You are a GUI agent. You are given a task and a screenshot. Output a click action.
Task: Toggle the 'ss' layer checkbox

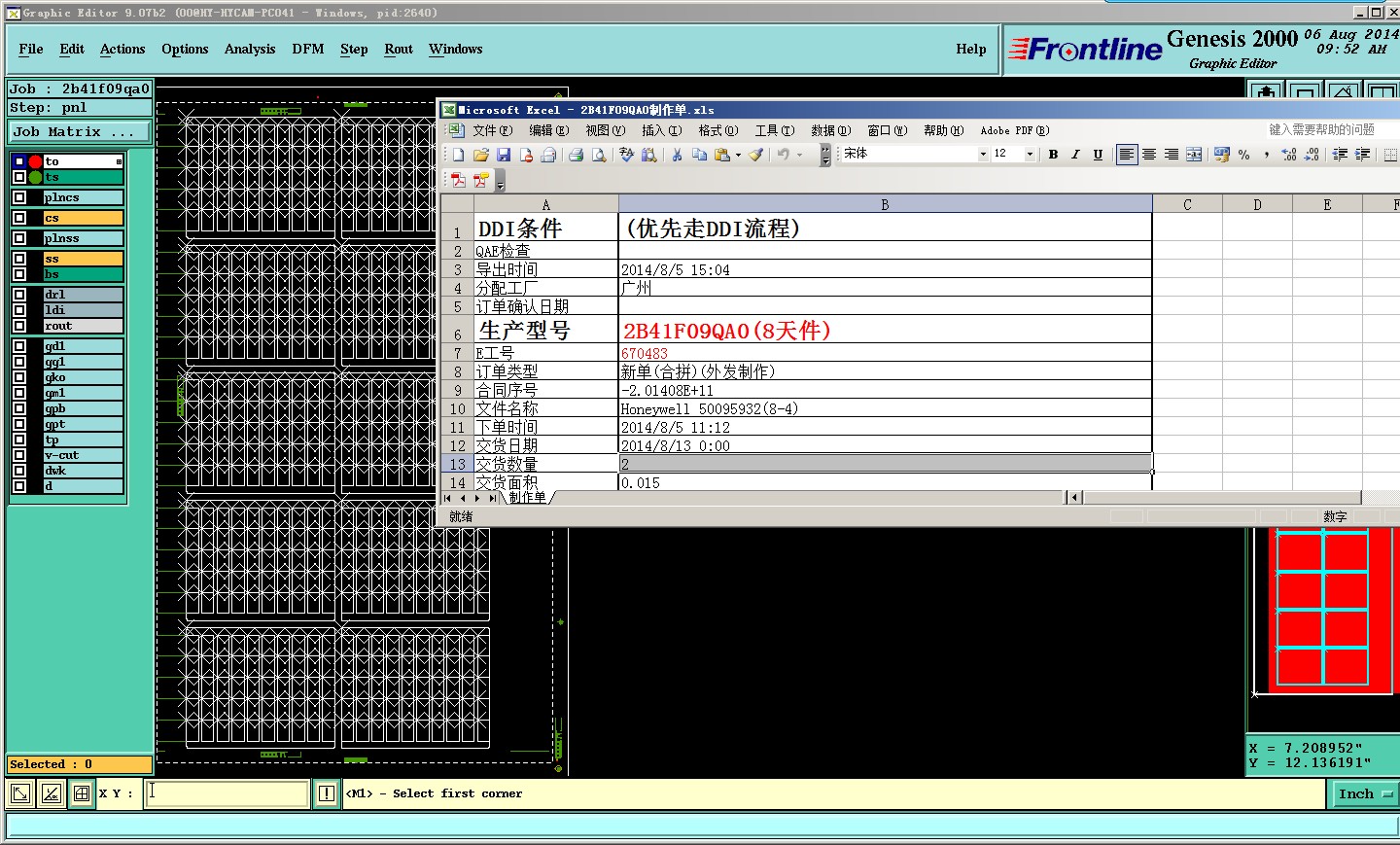click(19, 259)
